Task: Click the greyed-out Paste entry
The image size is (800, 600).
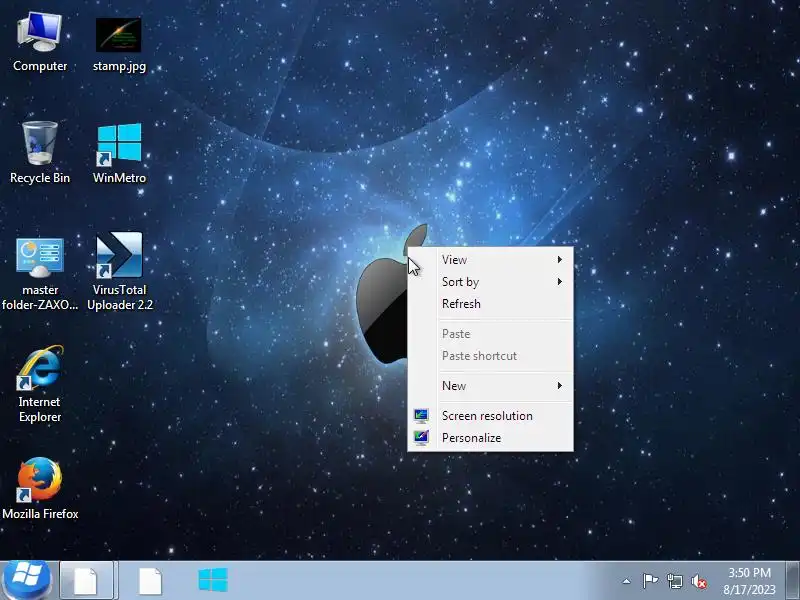Action: click(491, 334)
